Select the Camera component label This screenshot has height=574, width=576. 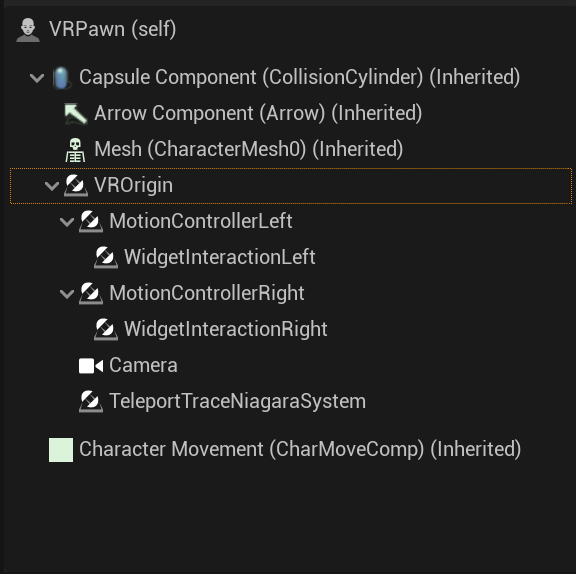(143, 365)
